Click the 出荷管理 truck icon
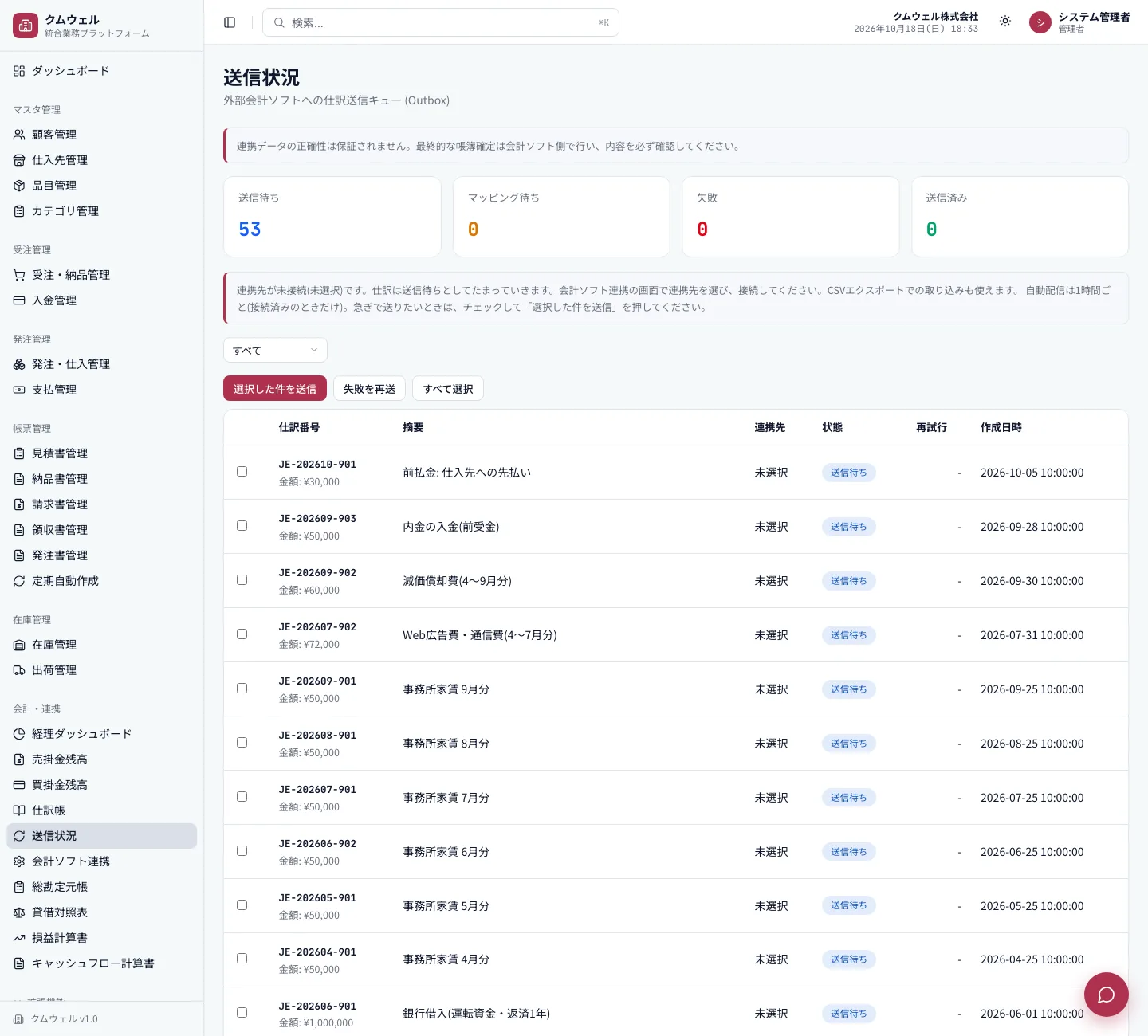The image size is (1148, 1036). [x=19, y=670]
